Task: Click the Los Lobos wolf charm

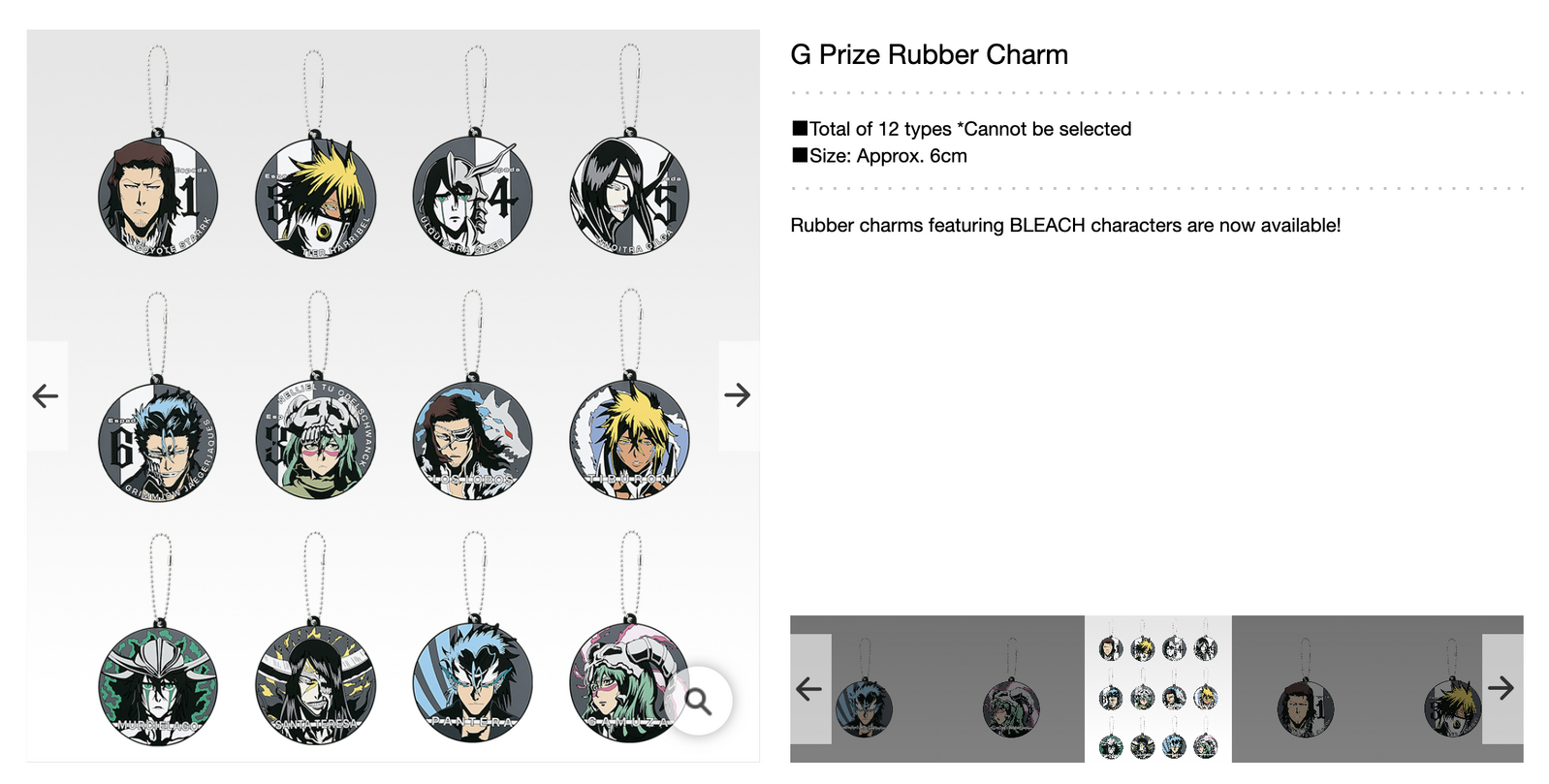Action: 472,442
